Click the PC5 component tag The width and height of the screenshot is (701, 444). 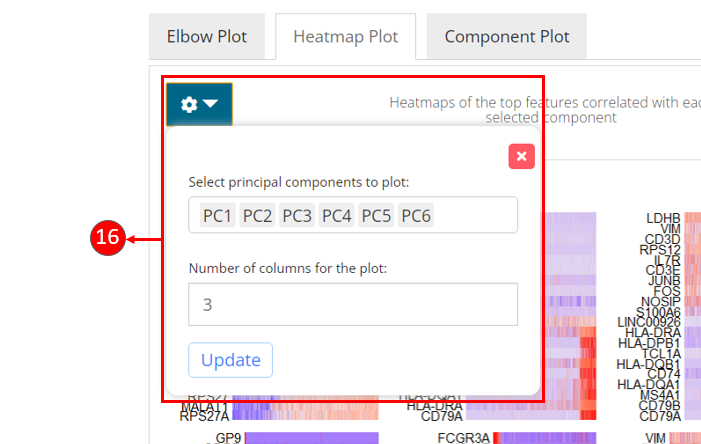point(376,215)
